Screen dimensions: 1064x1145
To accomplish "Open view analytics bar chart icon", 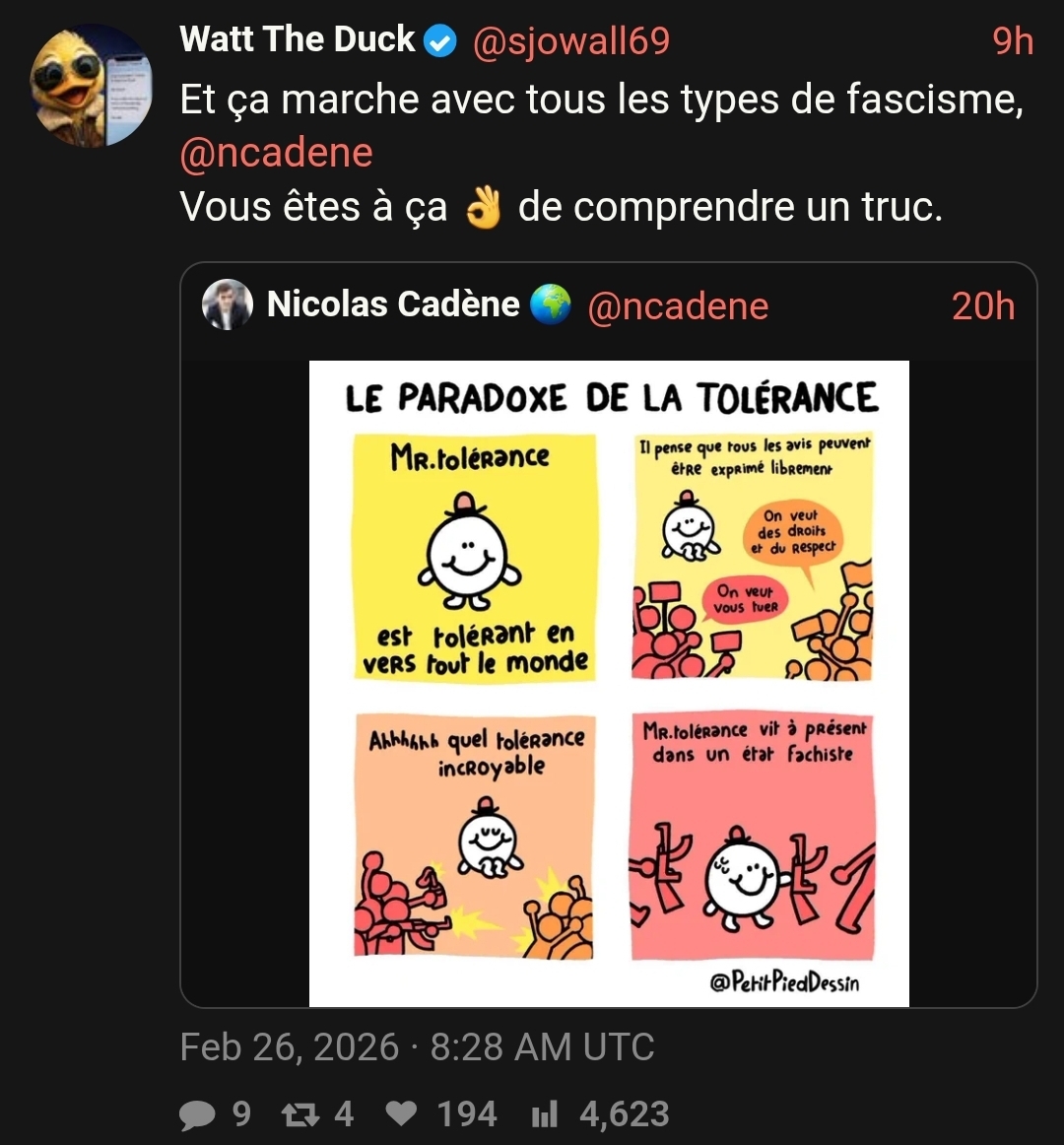I will [545, 1114].
